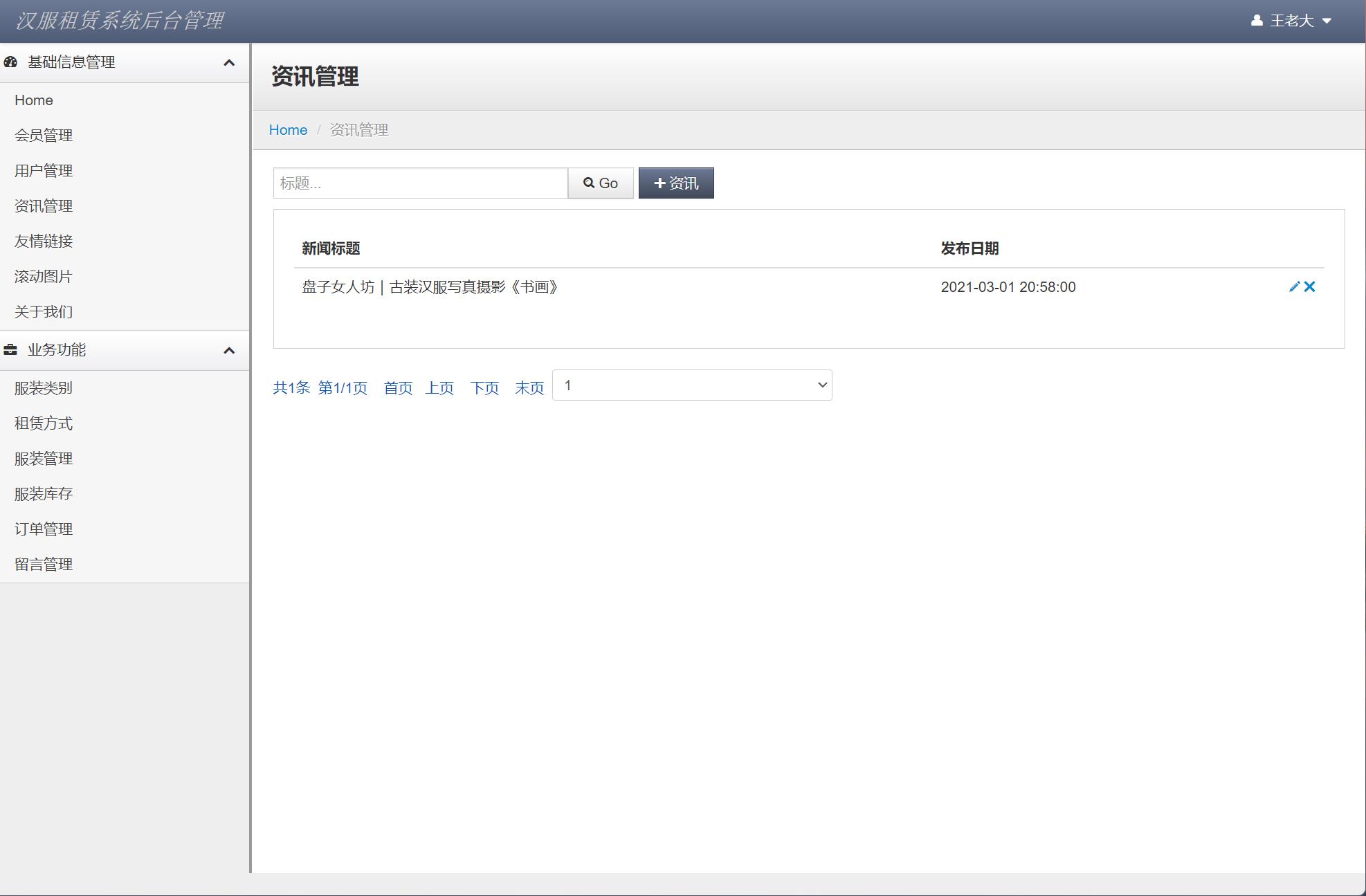Collapse the 业务功能 section chevron
Screen dimensions: 1366x896
coord(229,351)
